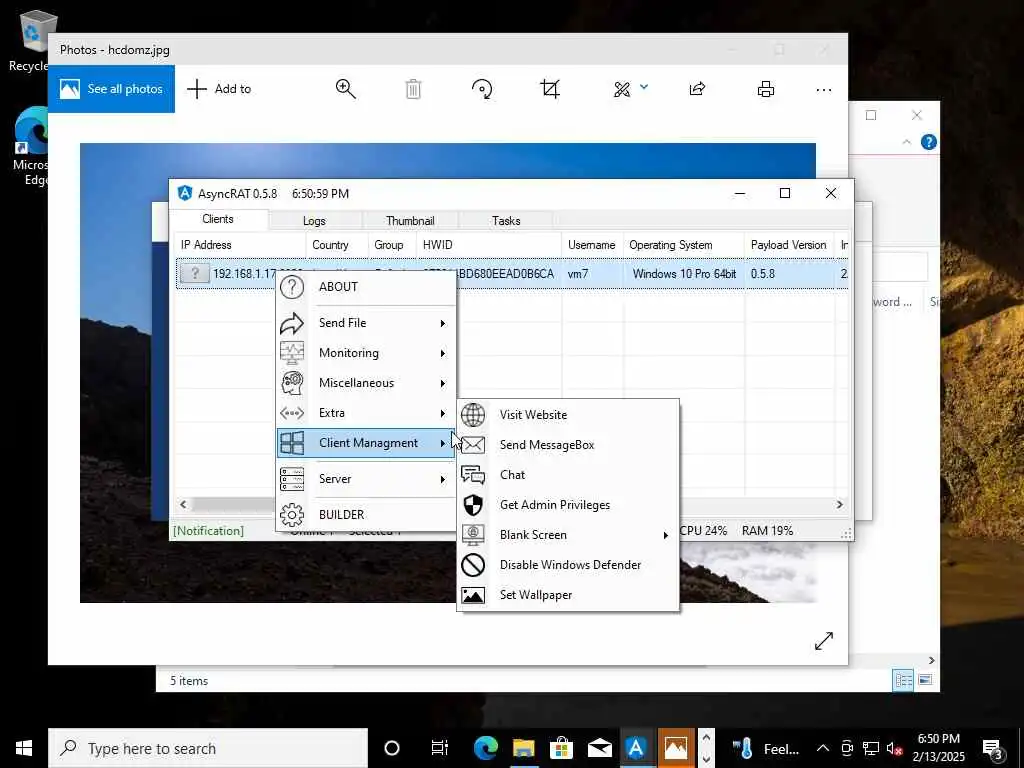Open Edit & Create dropdown chevron in Photos
1024x768 pixels.
[644, 86]
